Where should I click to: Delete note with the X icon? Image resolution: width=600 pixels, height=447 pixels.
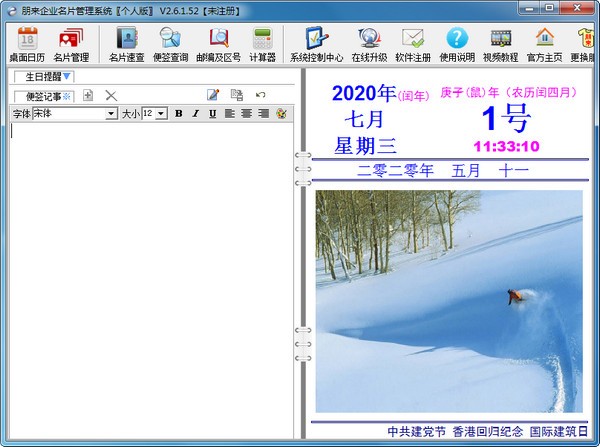[111, 95]
